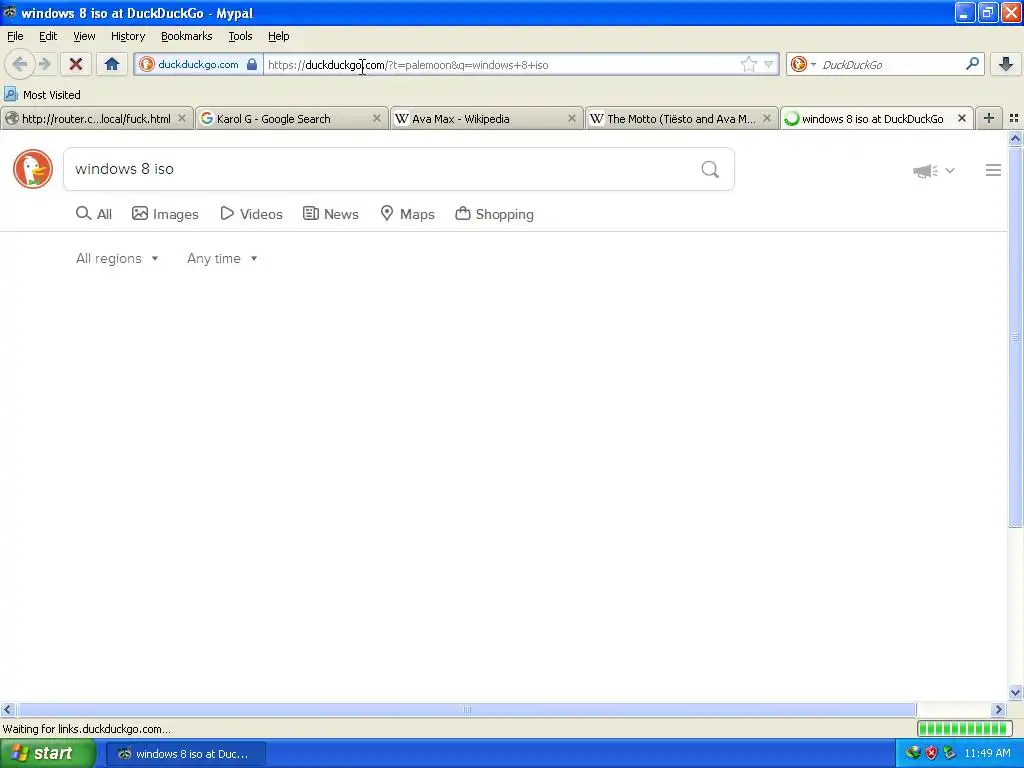Image resolution: width=1024 pixels, height=768 pixels.
Task: Click the Mypal taskbar window button
Action: 186,754
